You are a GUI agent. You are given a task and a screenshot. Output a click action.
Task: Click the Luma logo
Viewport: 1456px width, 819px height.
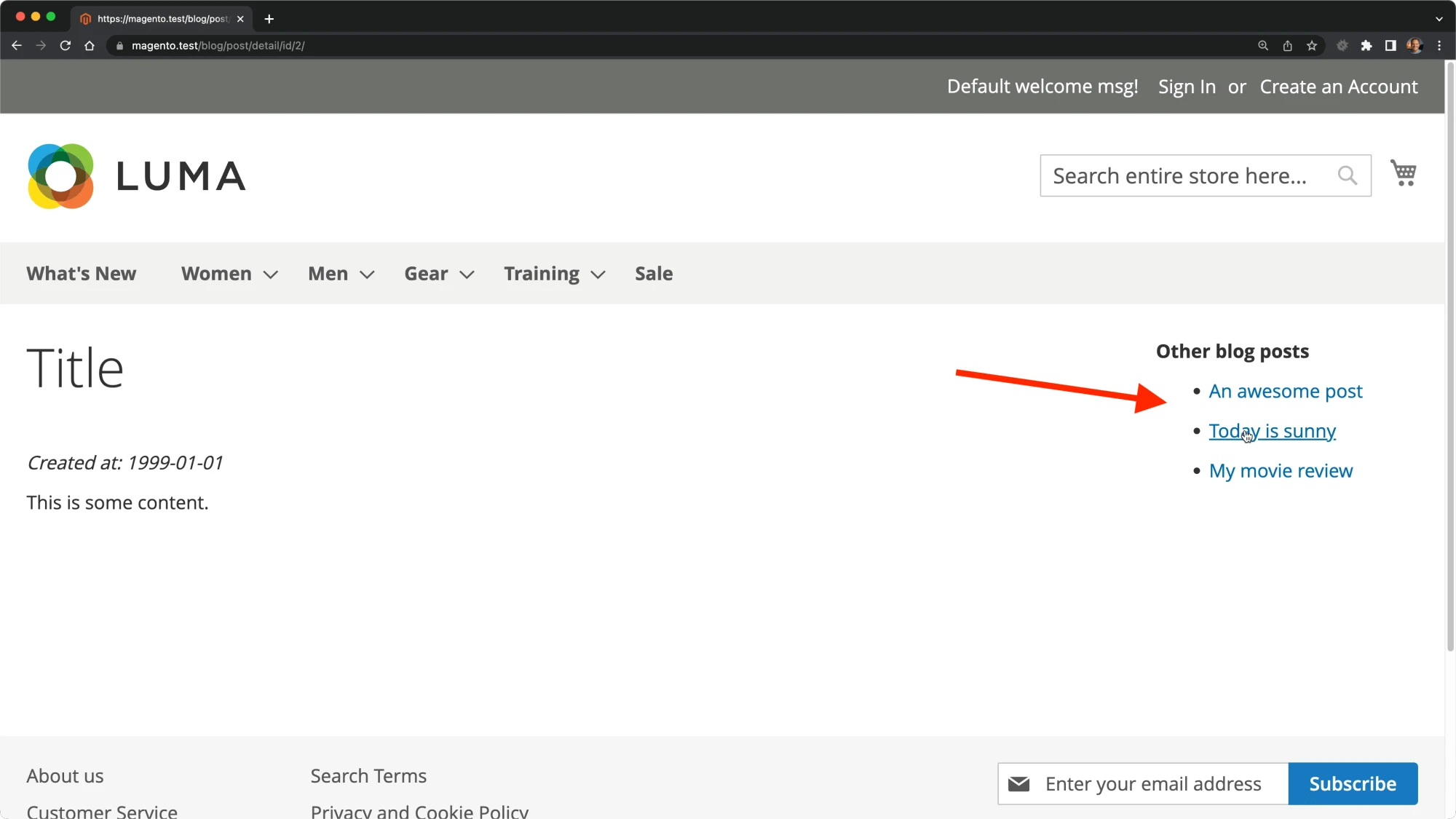pos(137,176)
